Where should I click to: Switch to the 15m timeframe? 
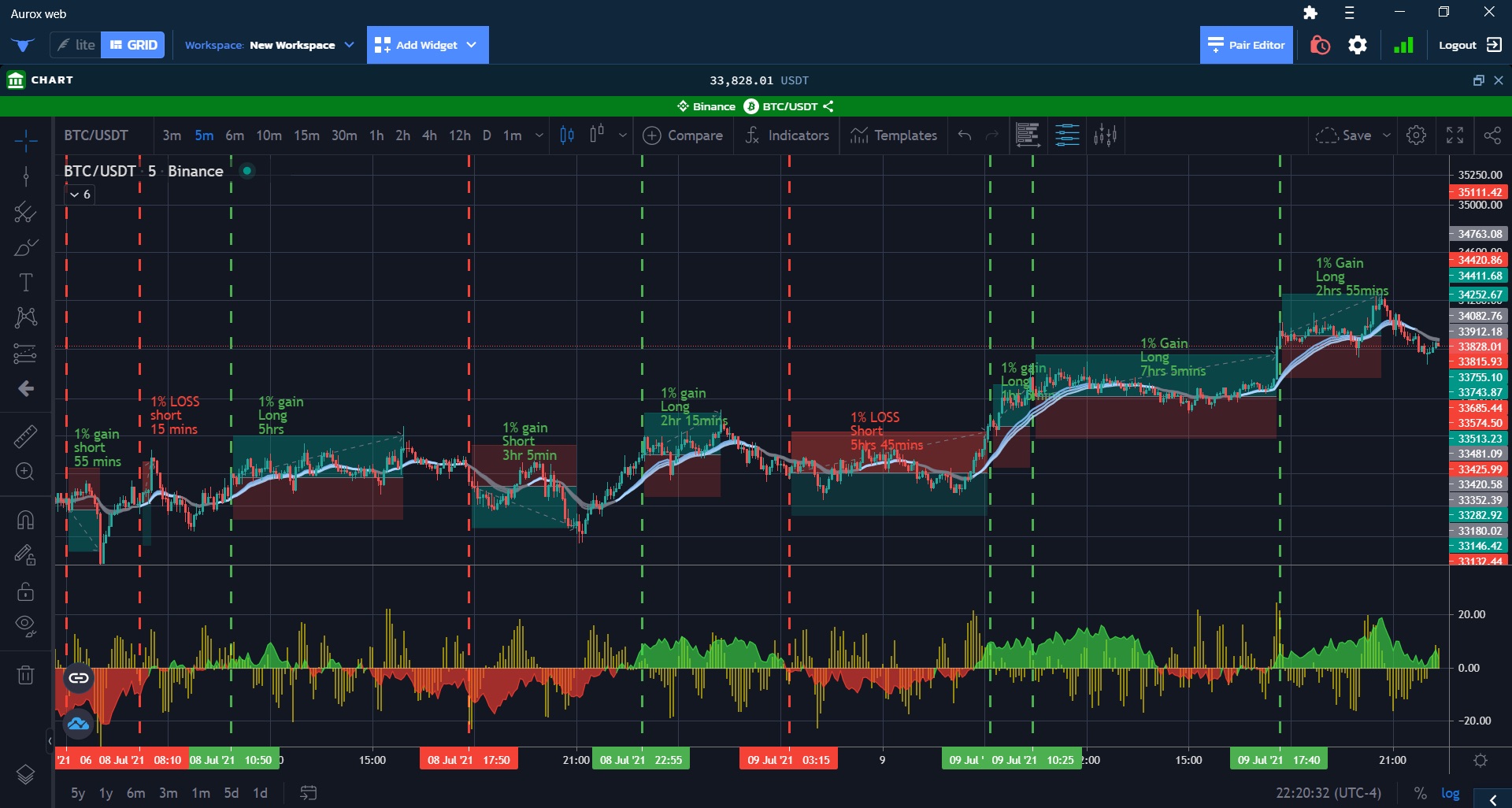pyautogui.click(x=306, y=135)
